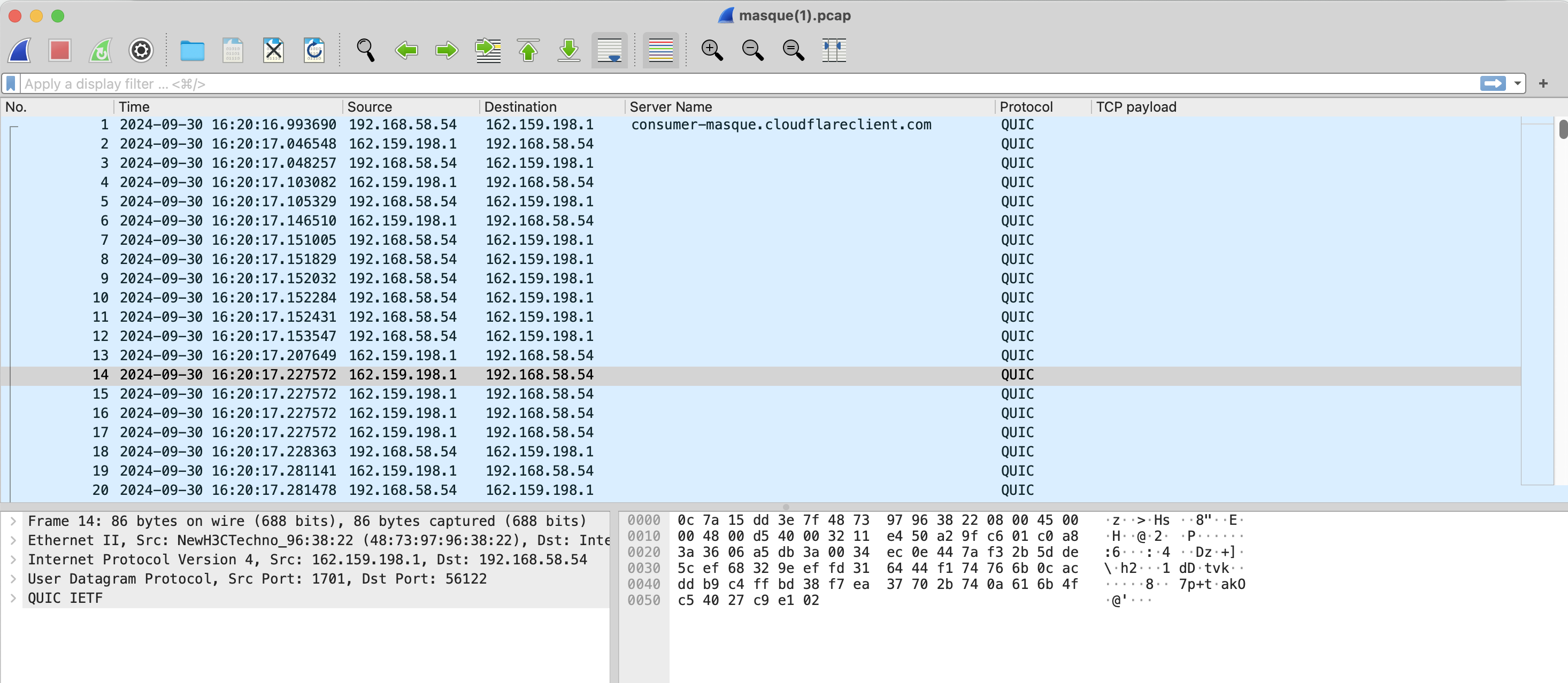Toggle auto-scroll during live capture

pos(609,50)
